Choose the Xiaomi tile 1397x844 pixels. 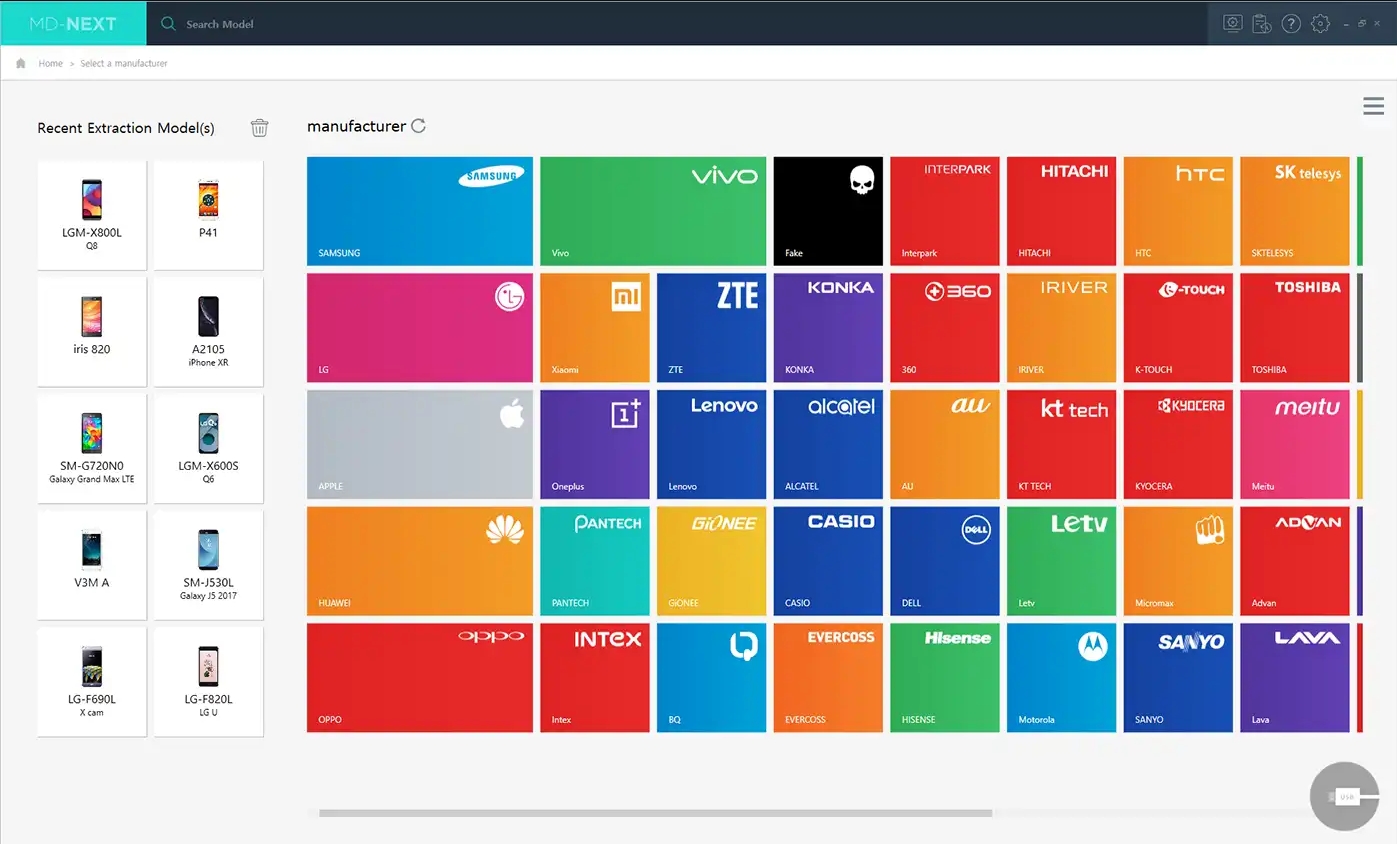(x=595, y=328)
